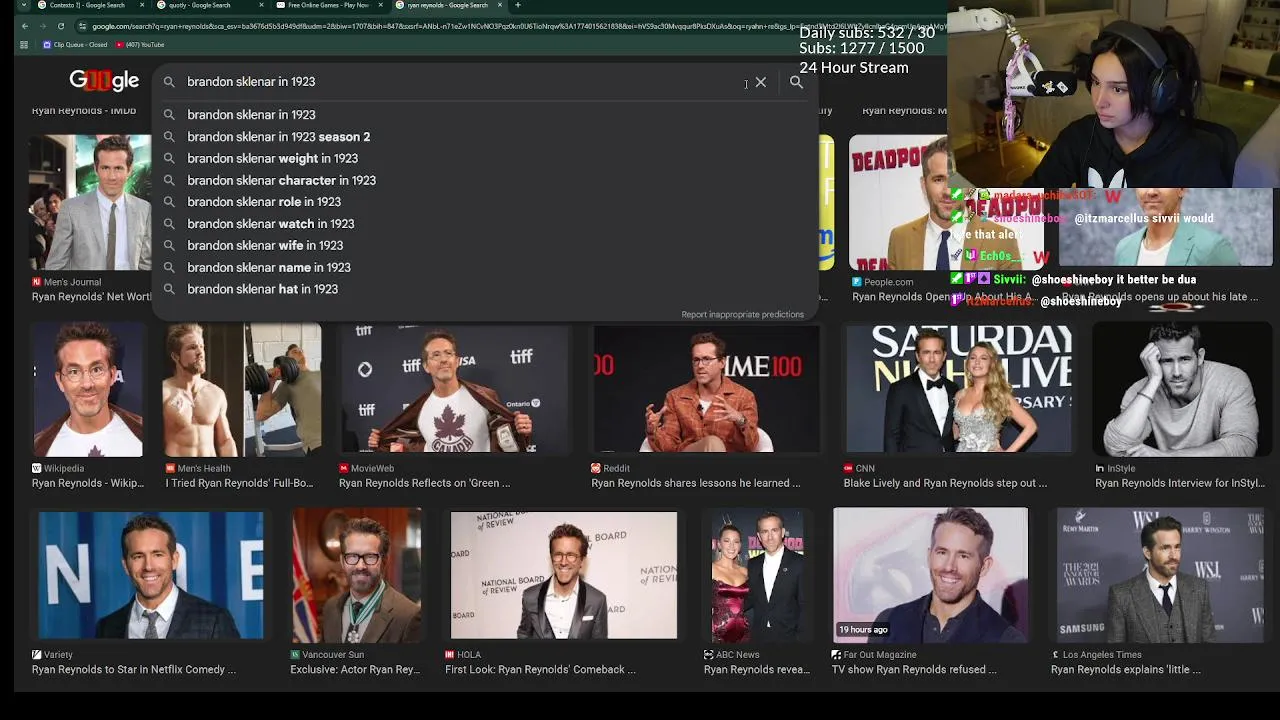Screen dimensions: 1280x720
Task: Click 'First Look: Ryan Reynolds' Comeback' title
Action: point(540,669)
